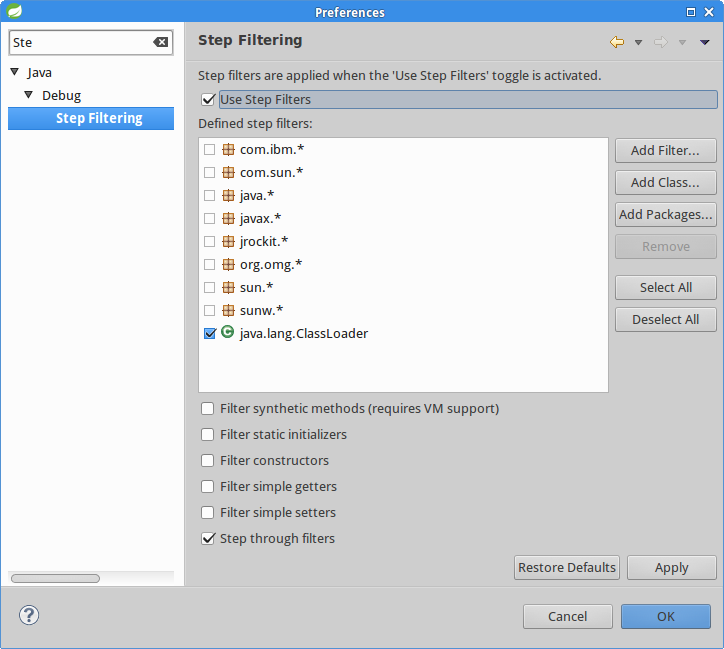724x649 pixels.
Task: Click the jrockit.* package icon
Action: (228, 241)
